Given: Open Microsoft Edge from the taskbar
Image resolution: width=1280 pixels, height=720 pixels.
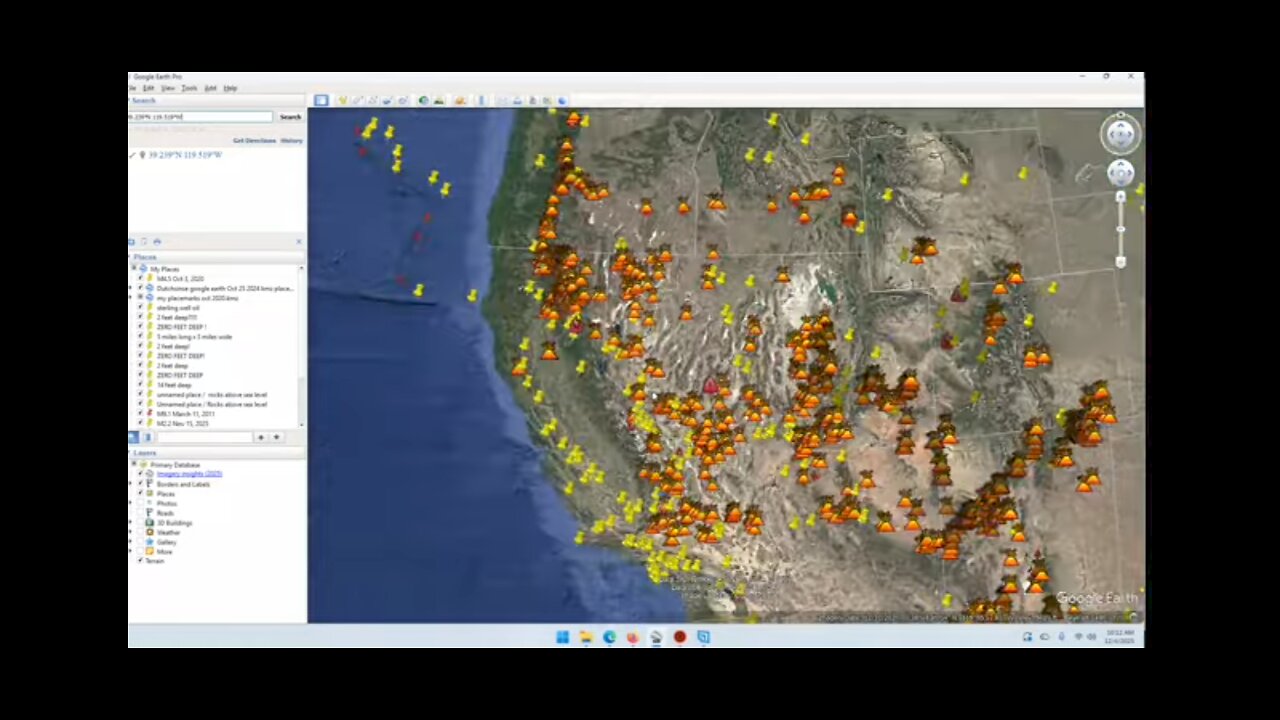Looking at the screenshot, I should coord(609,637).
